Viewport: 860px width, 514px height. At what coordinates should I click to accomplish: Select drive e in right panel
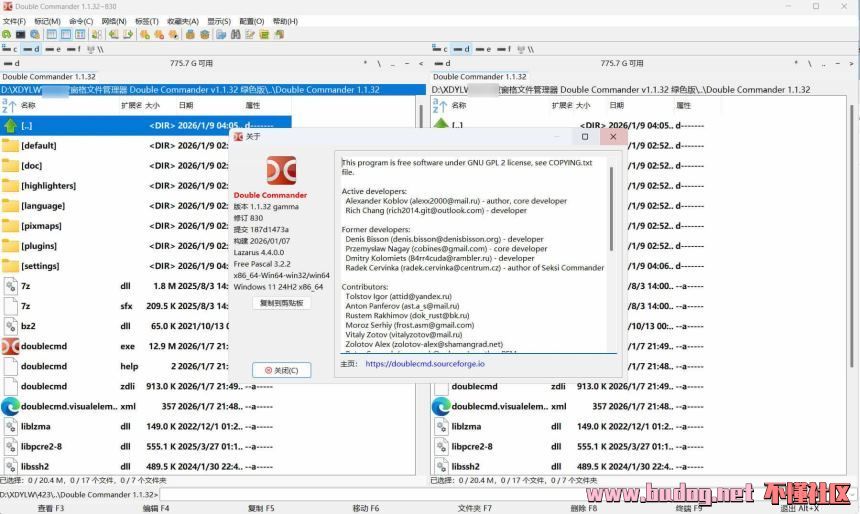[484, 49]
